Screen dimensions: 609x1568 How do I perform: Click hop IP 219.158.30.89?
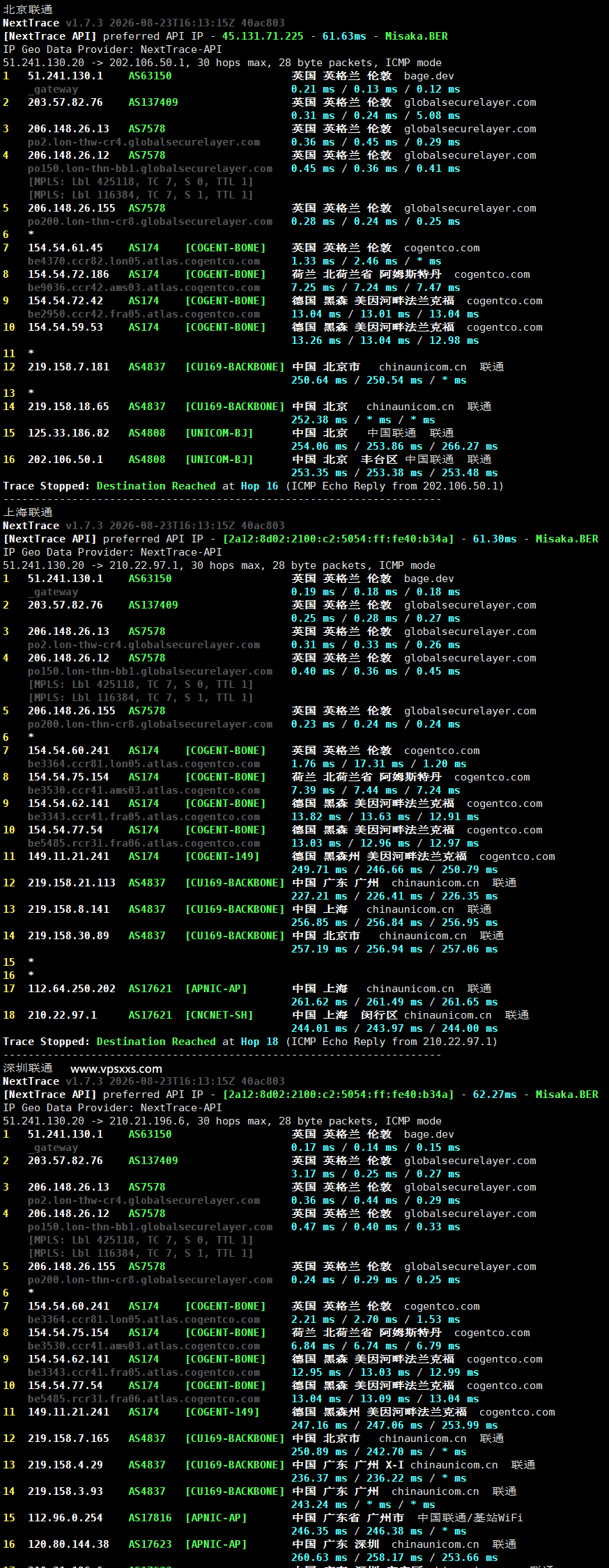point(68,936)
